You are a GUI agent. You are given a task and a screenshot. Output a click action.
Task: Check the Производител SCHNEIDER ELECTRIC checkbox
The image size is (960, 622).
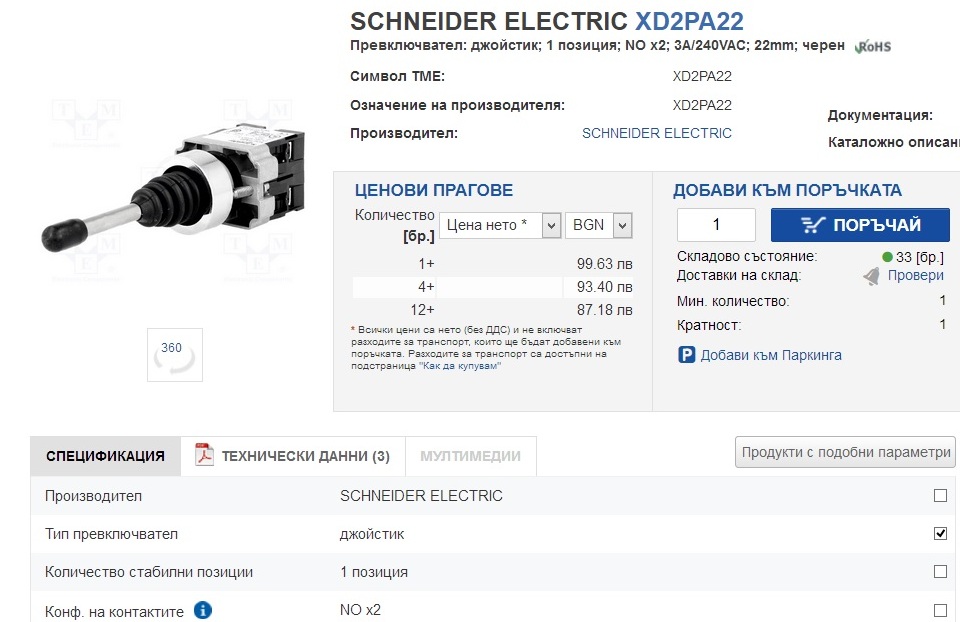pyautogui.click(x=940, y=495)
